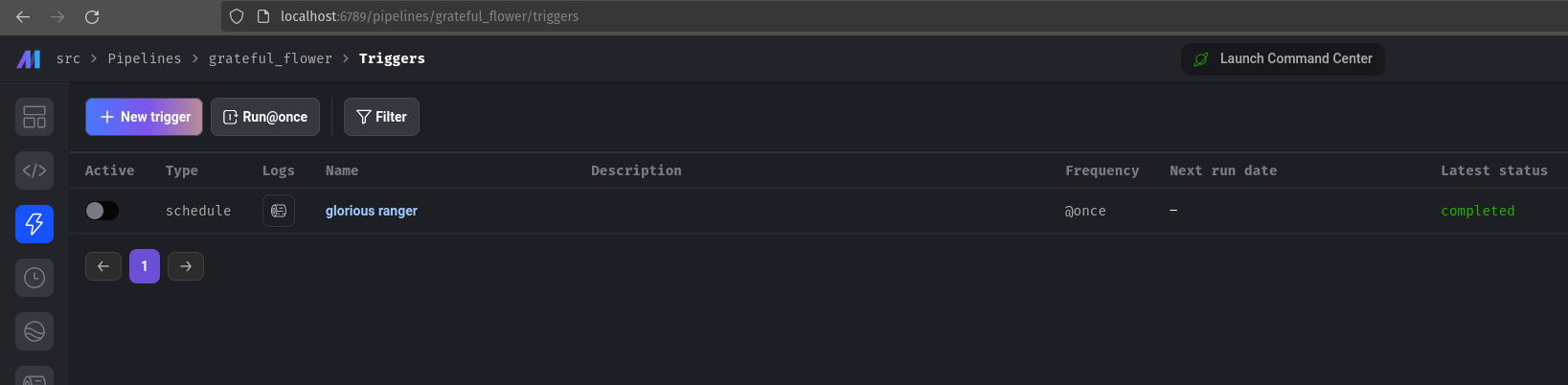This screenshot has width=1568, height=385.
Task: Click the Run@once button
Action: (x=265, y=117)
